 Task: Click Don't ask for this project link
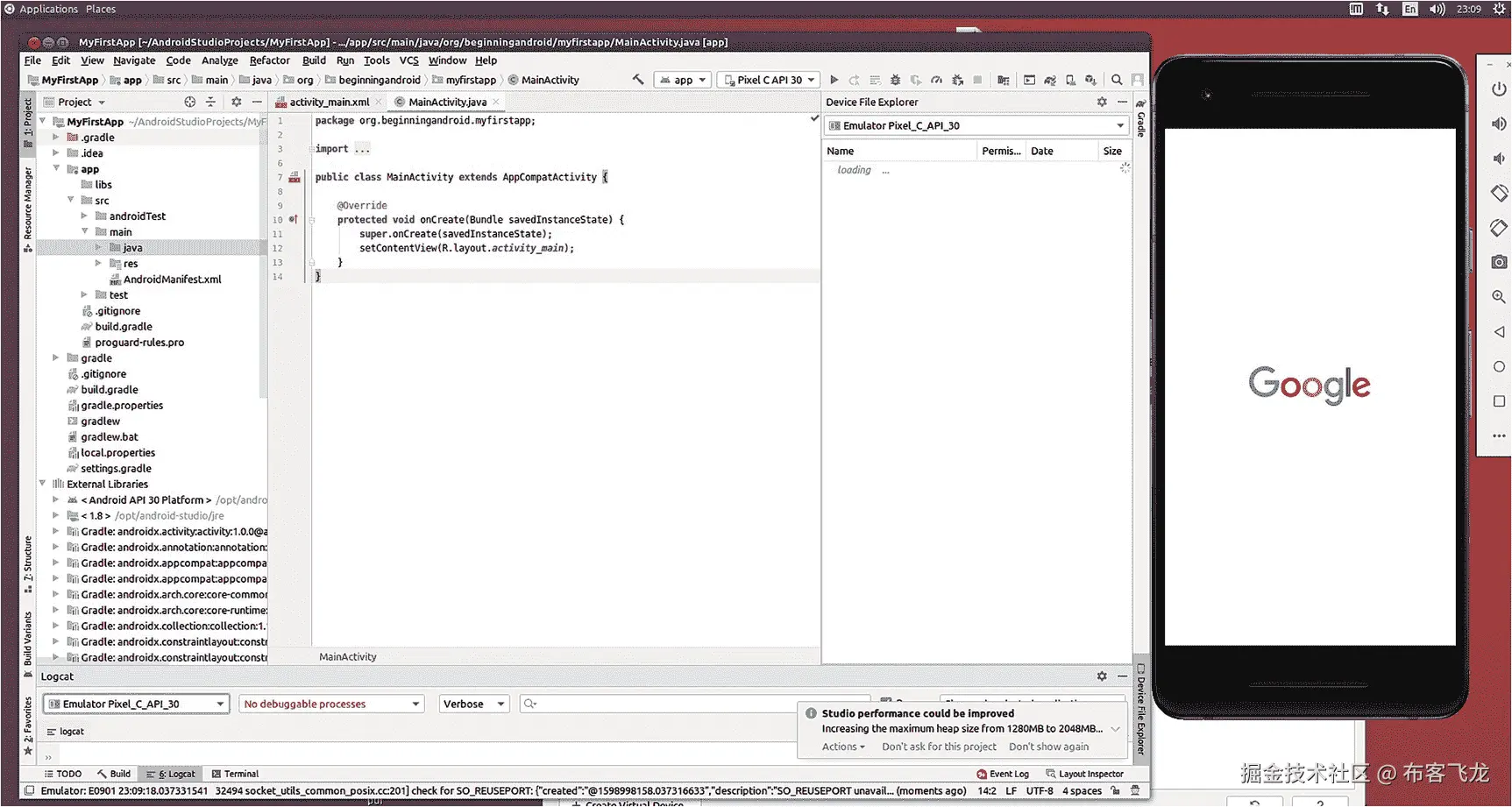click(x=939, y=747)
